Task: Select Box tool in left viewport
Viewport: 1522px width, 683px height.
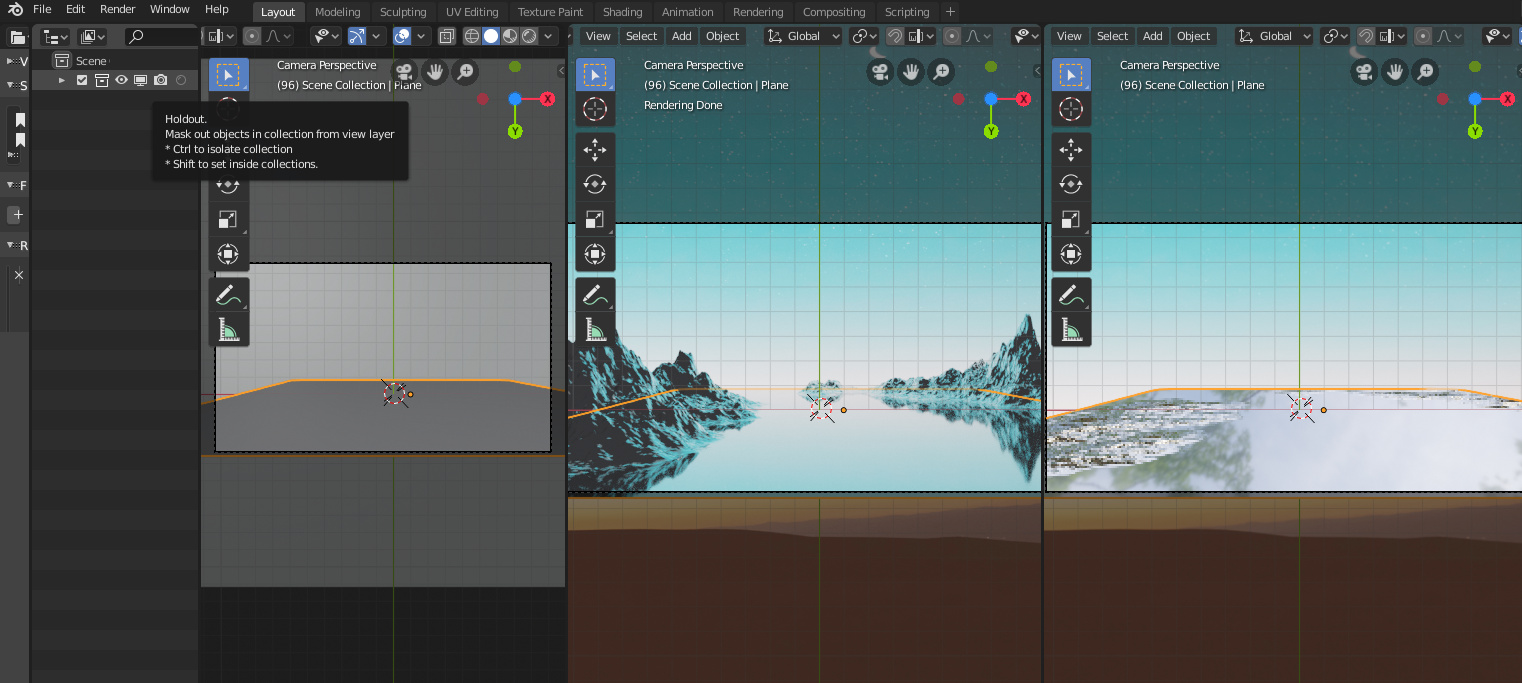Action: coord(228,75)
